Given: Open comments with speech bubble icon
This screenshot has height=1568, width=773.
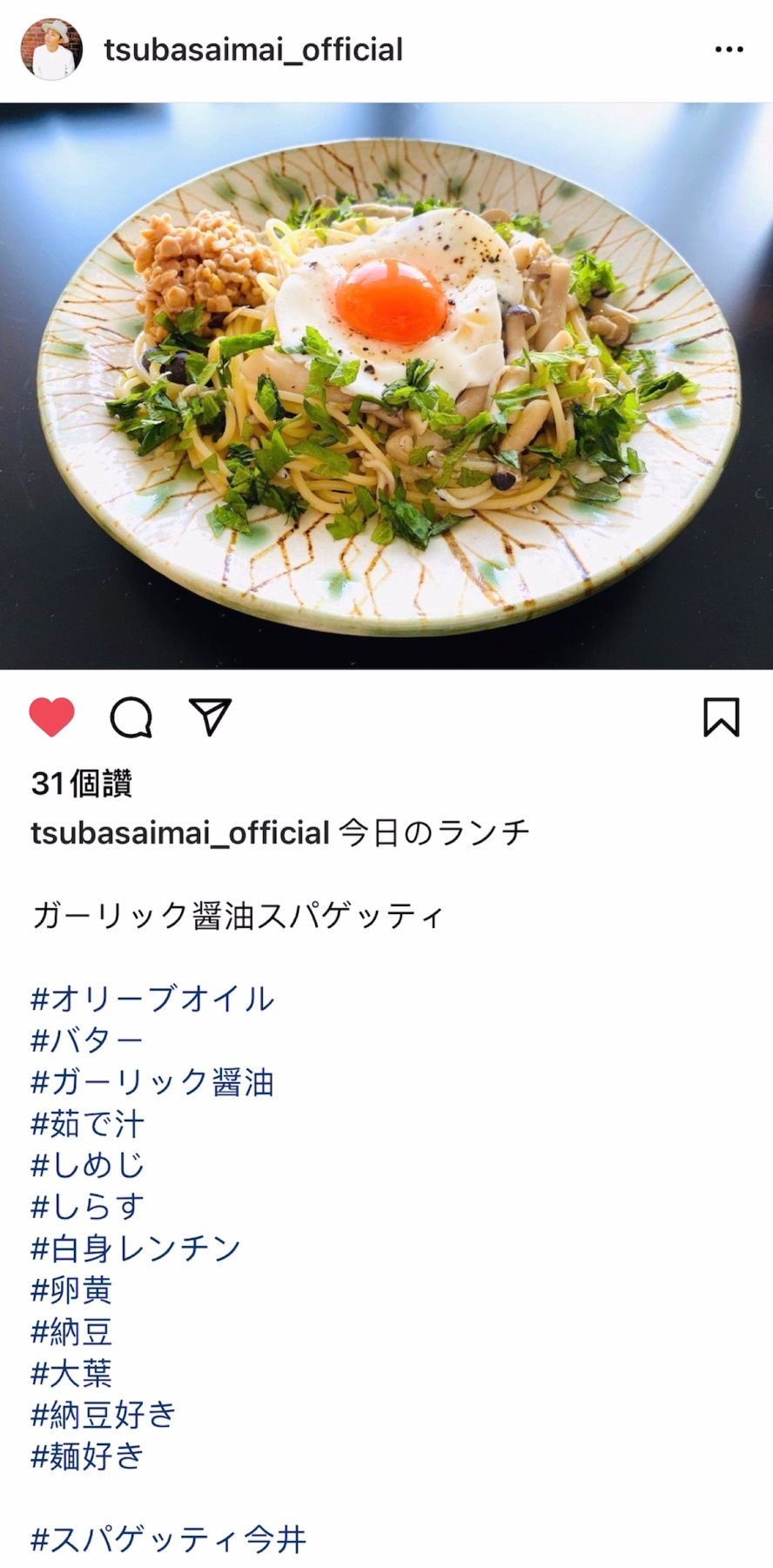Looking at the screenshot, I should point(131,717).
